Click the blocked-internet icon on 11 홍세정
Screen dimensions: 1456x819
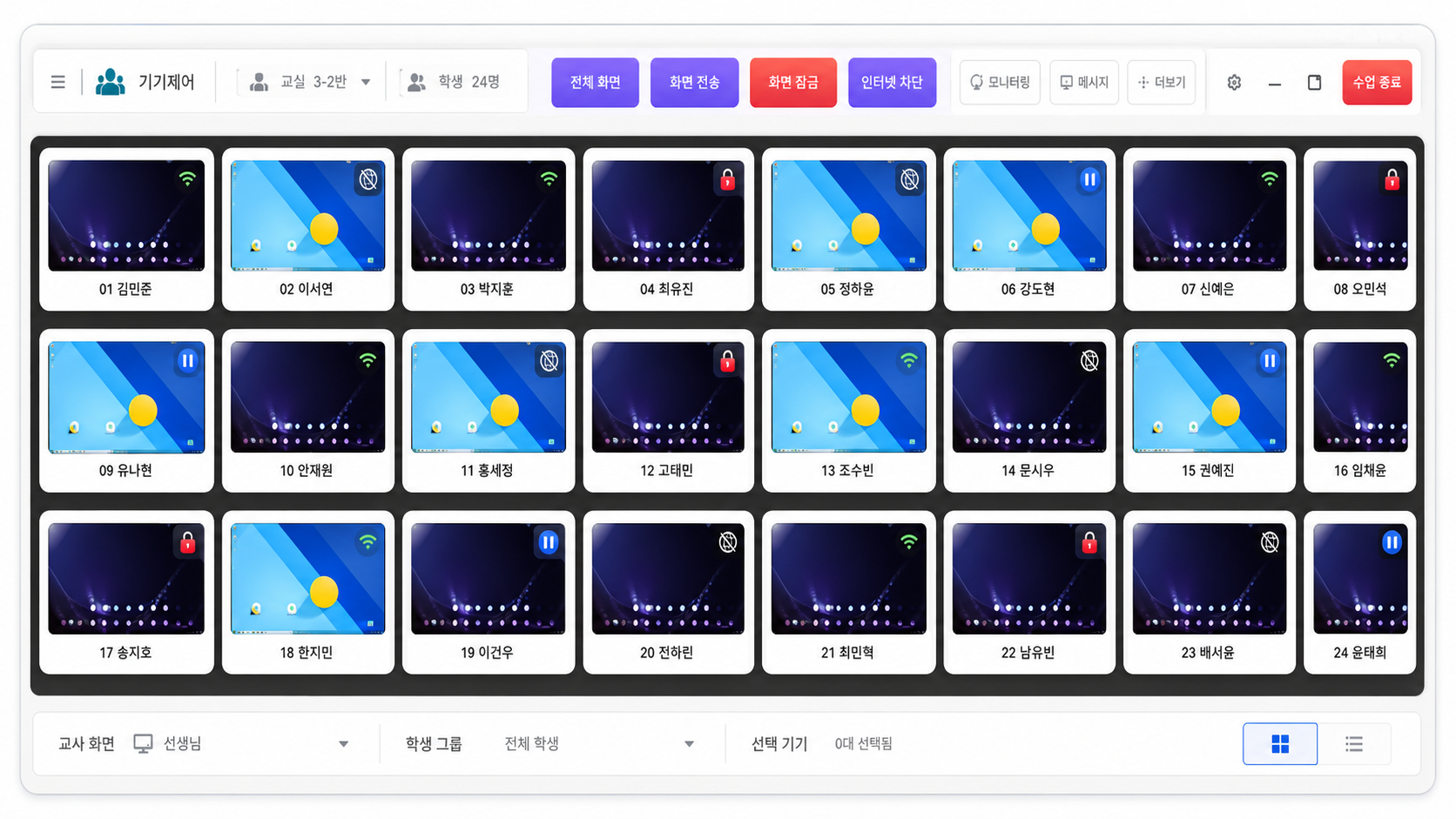coord(549,360)
